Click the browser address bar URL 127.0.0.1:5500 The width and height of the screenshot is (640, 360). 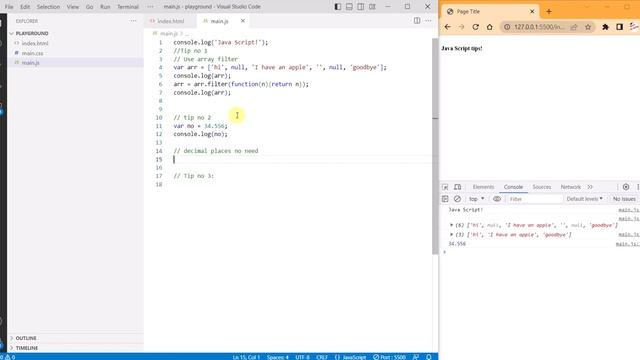pyautogui.click(x=539, y=27)
